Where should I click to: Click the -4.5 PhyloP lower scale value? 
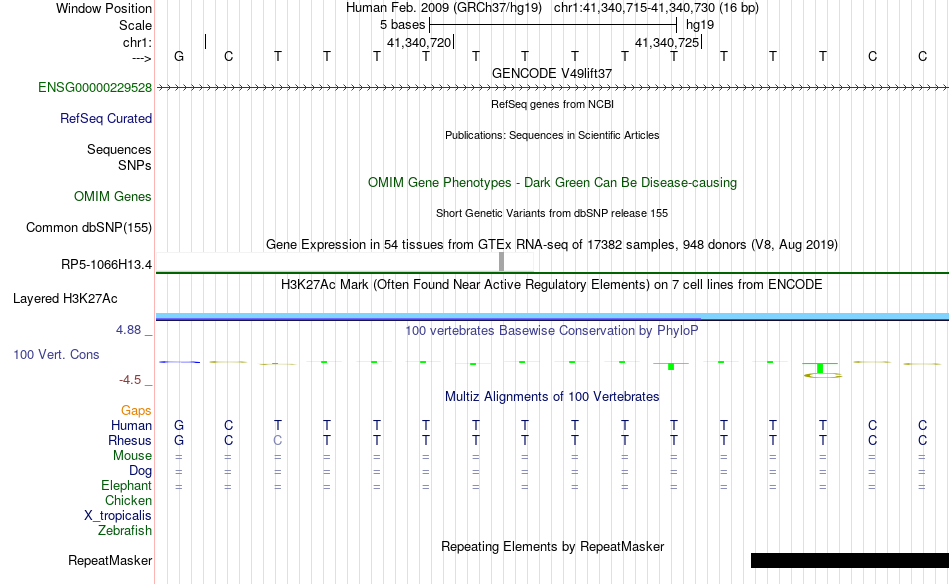(130, 380)
